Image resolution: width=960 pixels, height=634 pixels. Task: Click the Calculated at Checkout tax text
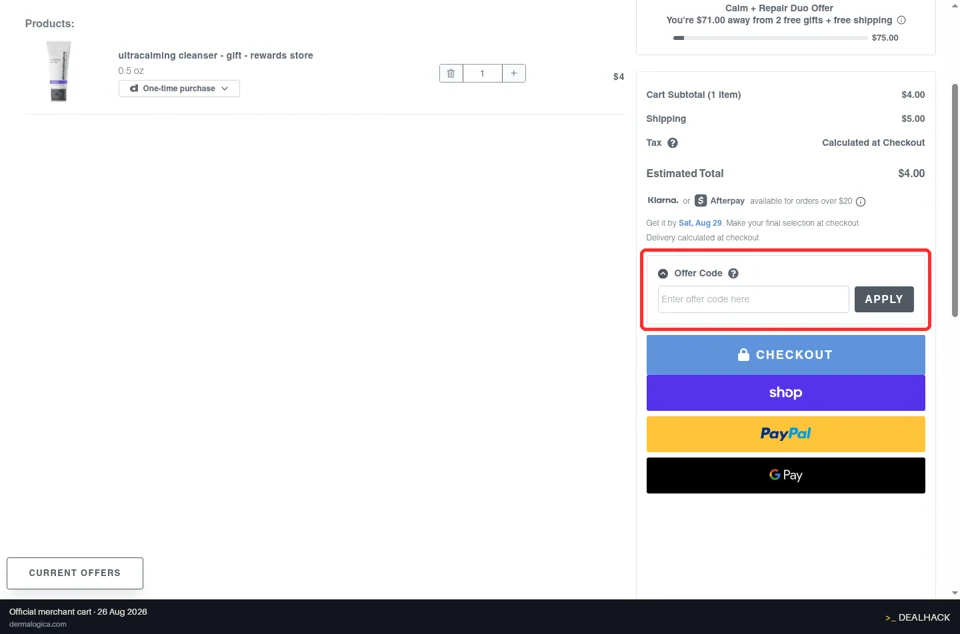873,143
